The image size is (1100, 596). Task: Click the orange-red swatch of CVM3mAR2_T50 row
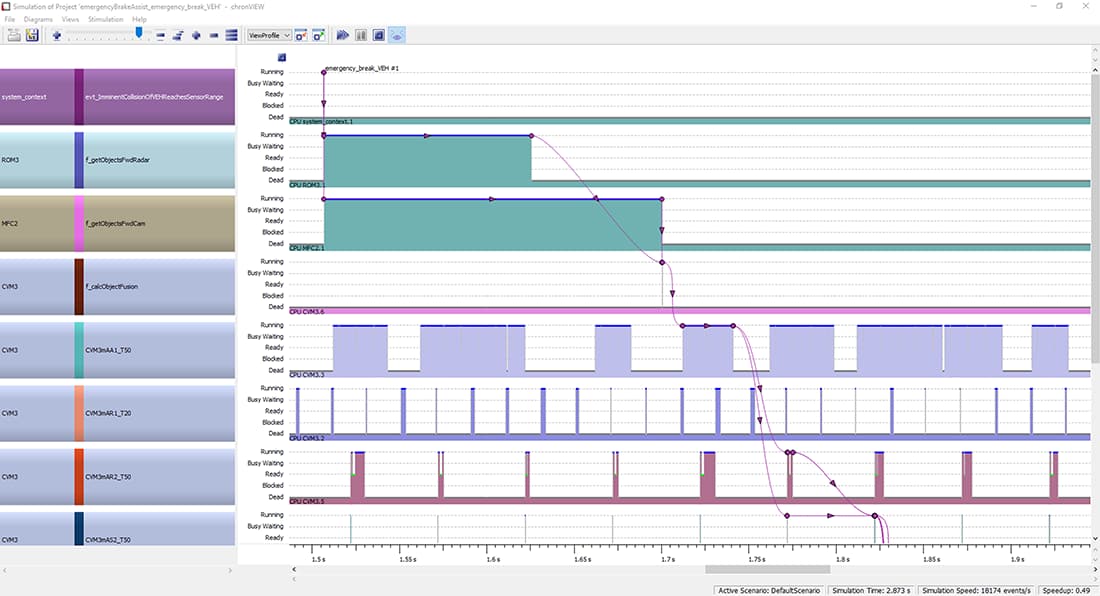(x=79, y=477)
